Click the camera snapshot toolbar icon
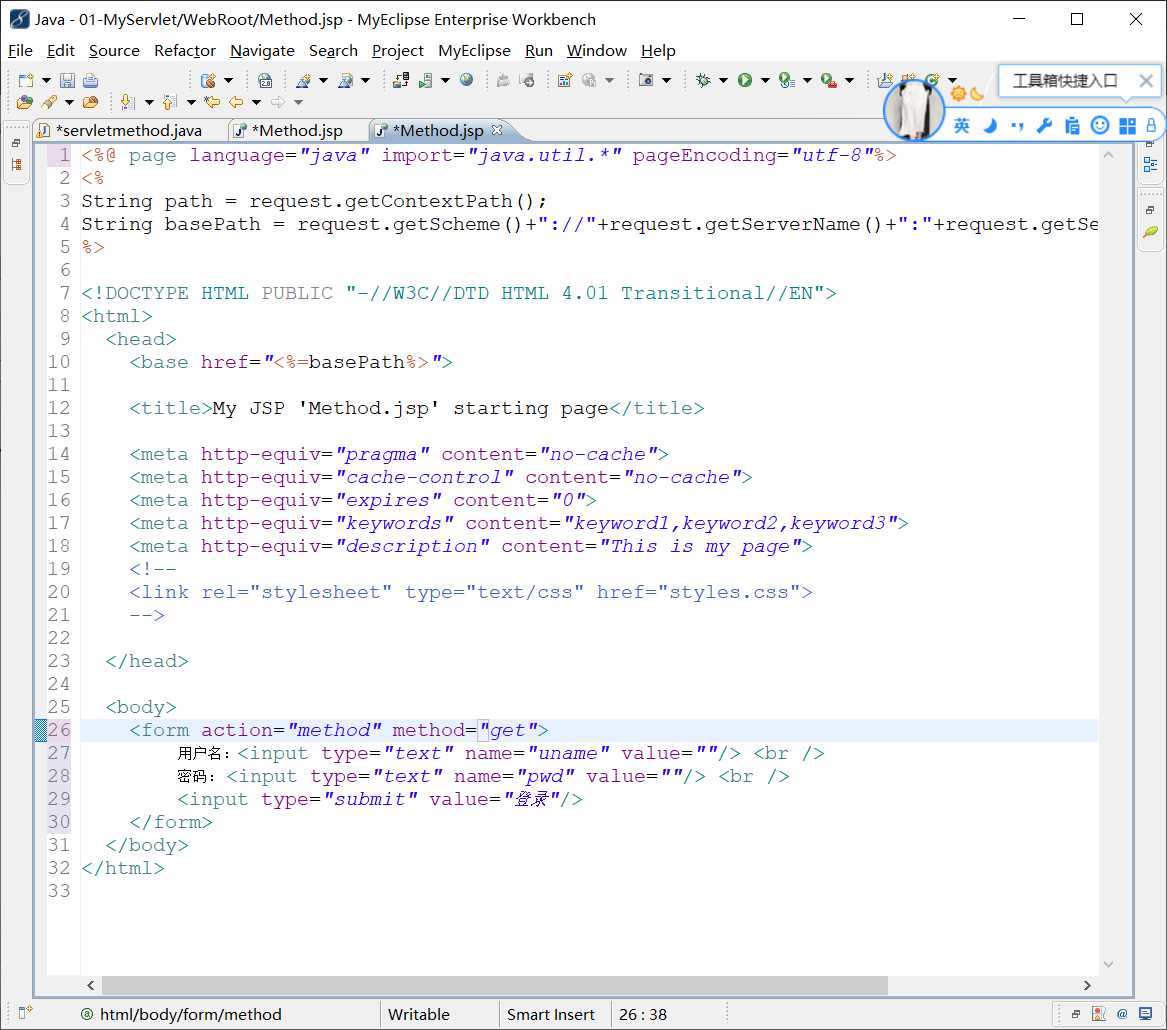1167x1030 pixels. pos(646,80)
